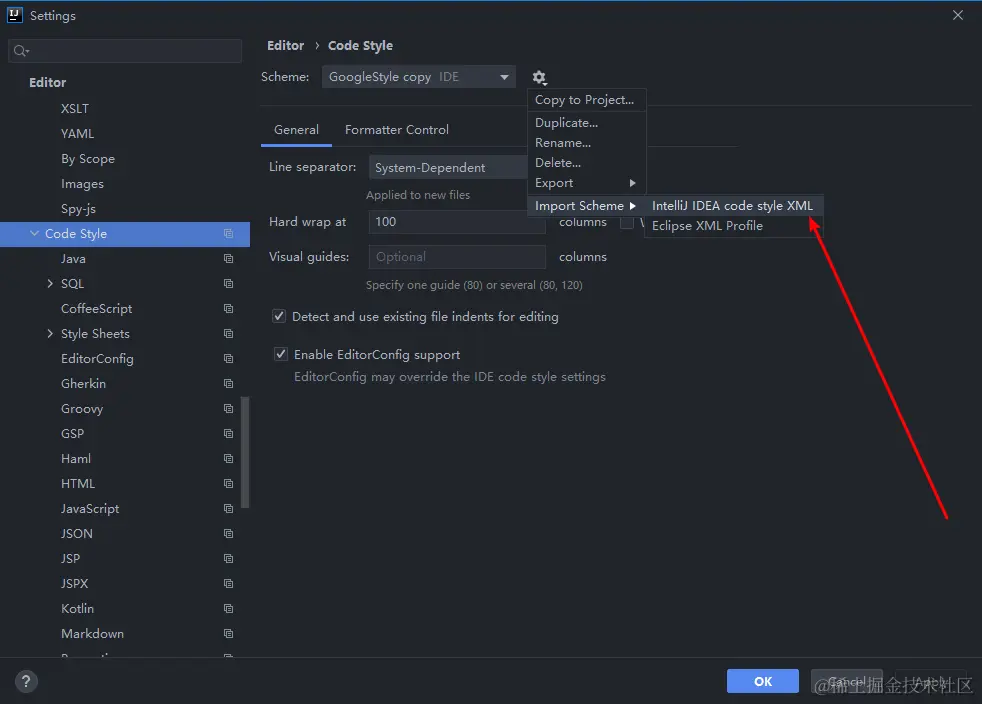Click project-level icon next to Markdown
The width and height of the screenshot is (982, 704).
point(229,634)
